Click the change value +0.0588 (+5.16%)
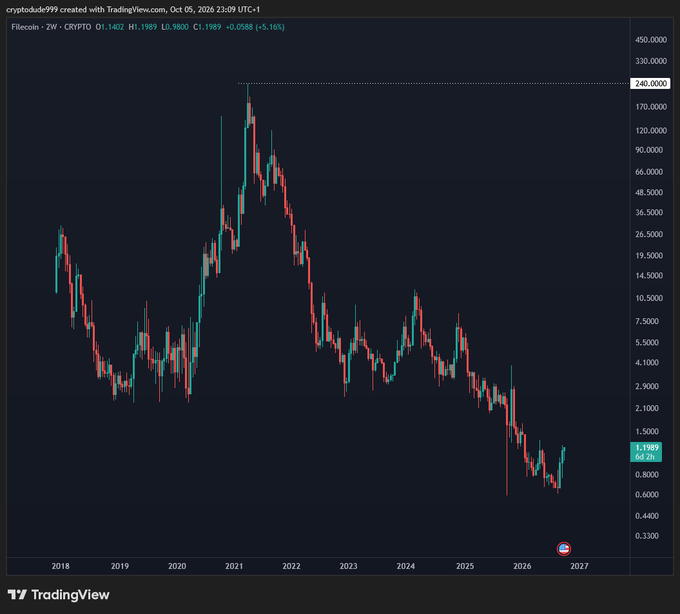 click(255, 27)
